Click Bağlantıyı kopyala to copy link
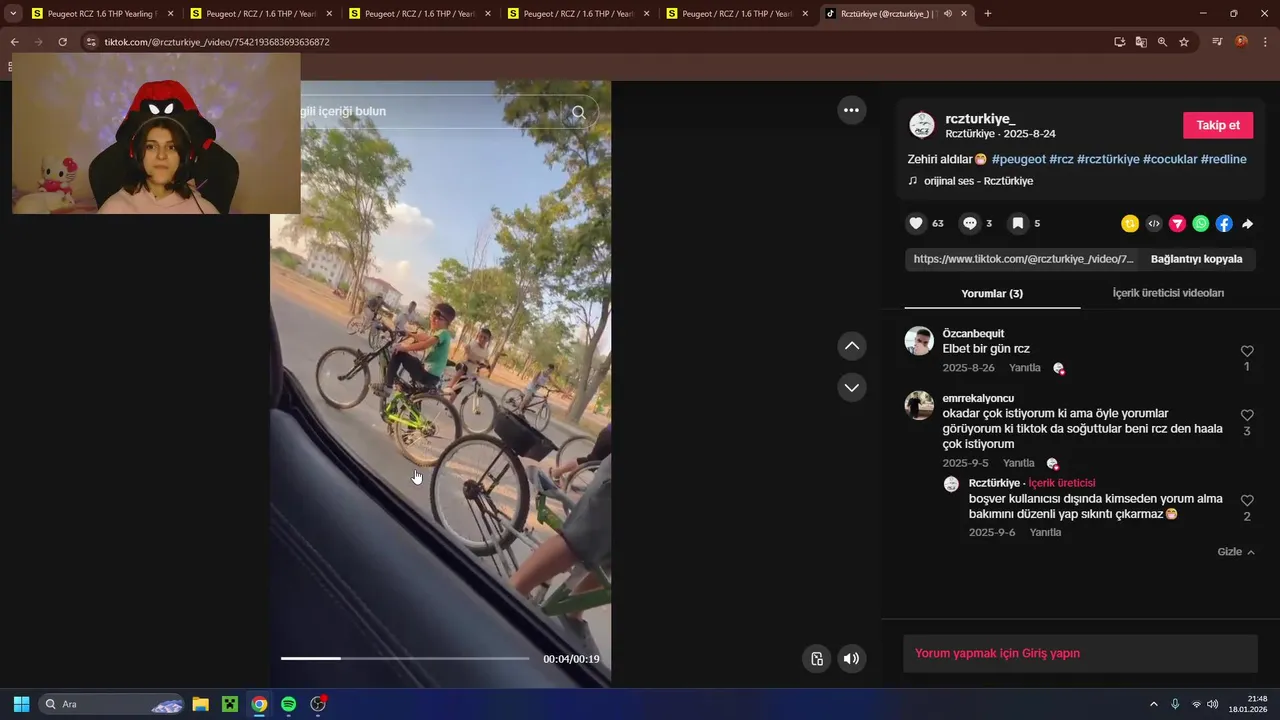1280x720 pixels. [1196, 259]
